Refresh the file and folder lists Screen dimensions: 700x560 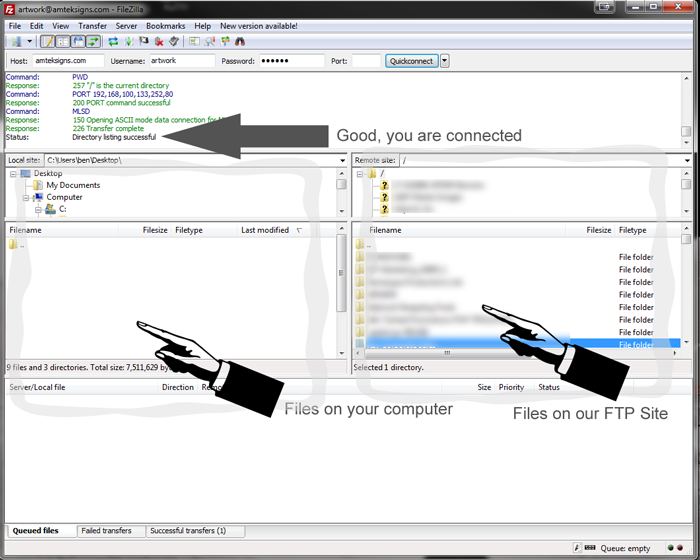click(113, 42)
